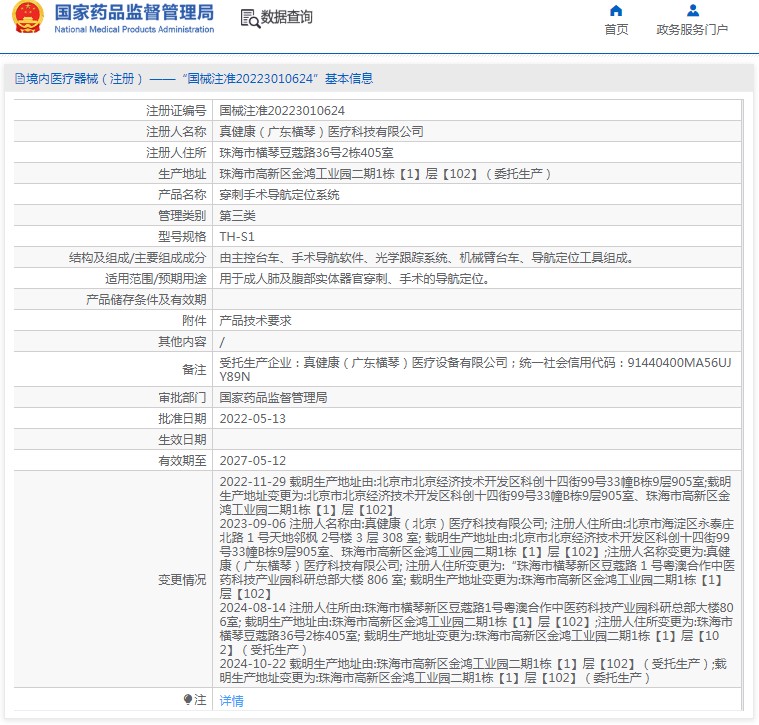Click the 生效日期 row label

tap(182, 439)
